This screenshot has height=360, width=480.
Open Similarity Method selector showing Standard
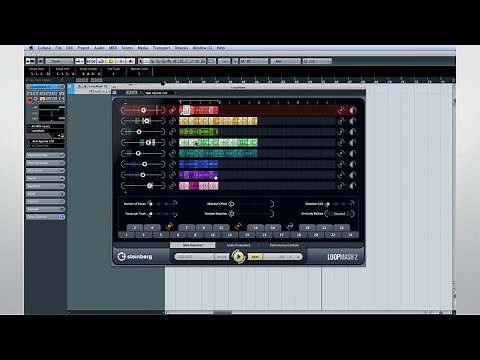[340, 214]
